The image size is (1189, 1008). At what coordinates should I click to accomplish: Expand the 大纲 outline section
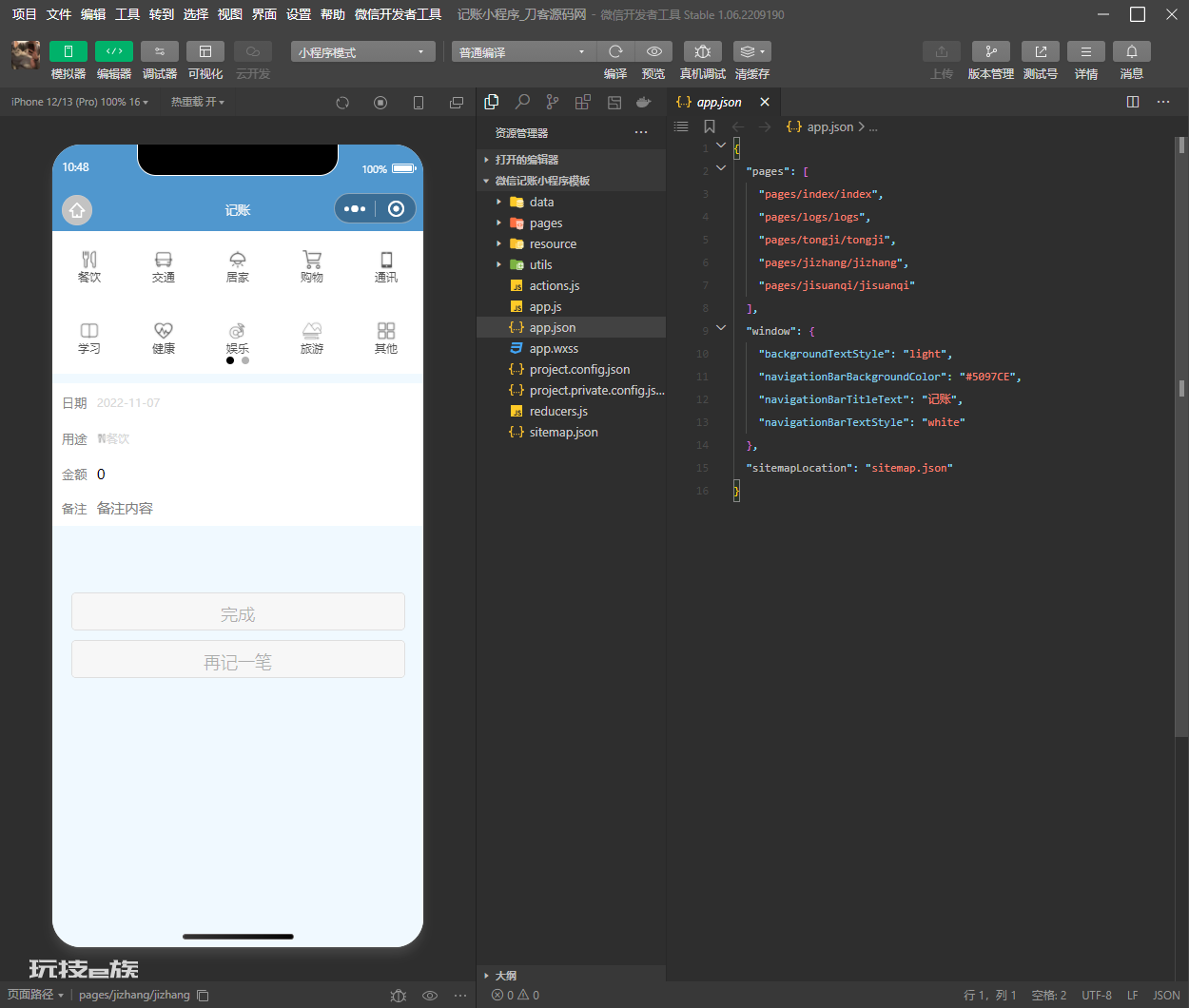pyautogui.click(x=571, y=976)
